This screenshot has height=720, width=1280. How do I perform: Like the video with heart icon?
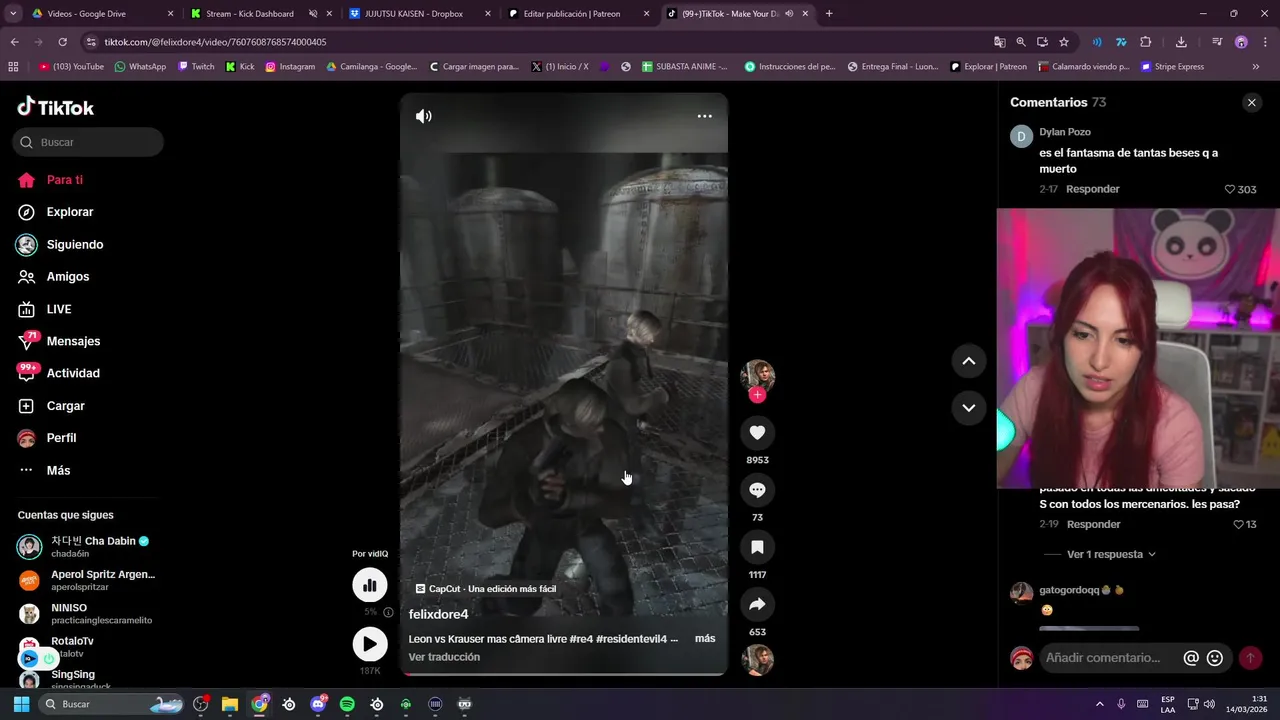pos(757,432)
